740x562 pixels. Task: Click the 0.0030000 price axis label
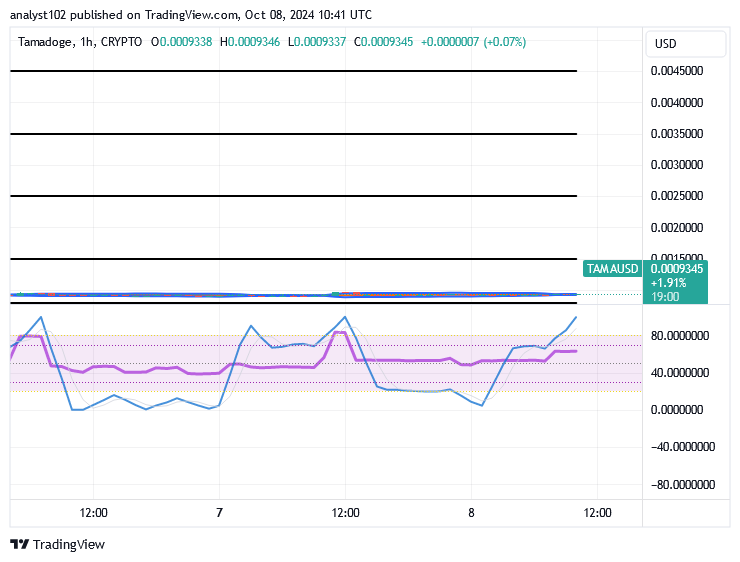pos(677,165)
